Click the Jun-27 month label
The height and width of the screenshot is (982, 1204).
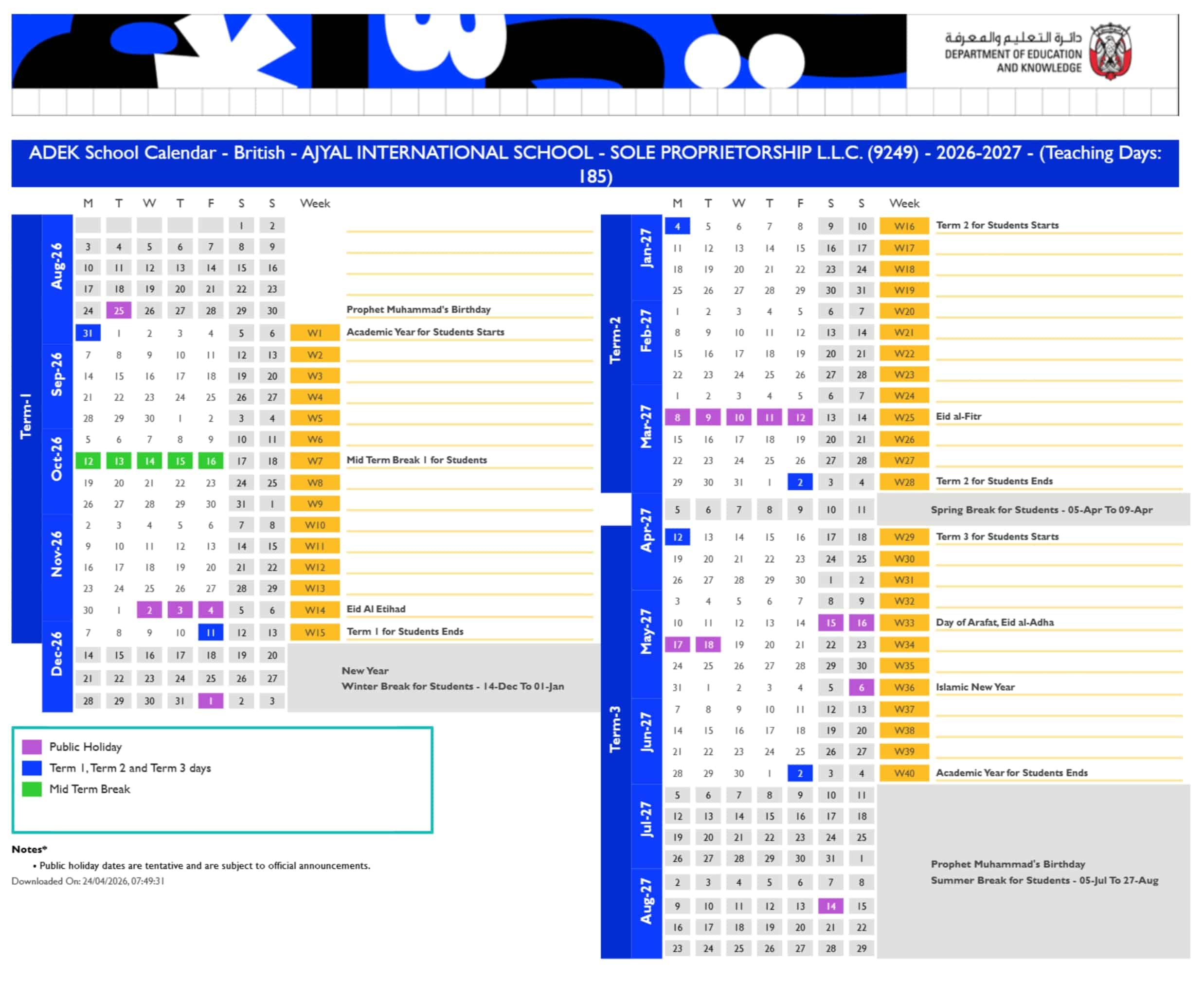[646, 732]
